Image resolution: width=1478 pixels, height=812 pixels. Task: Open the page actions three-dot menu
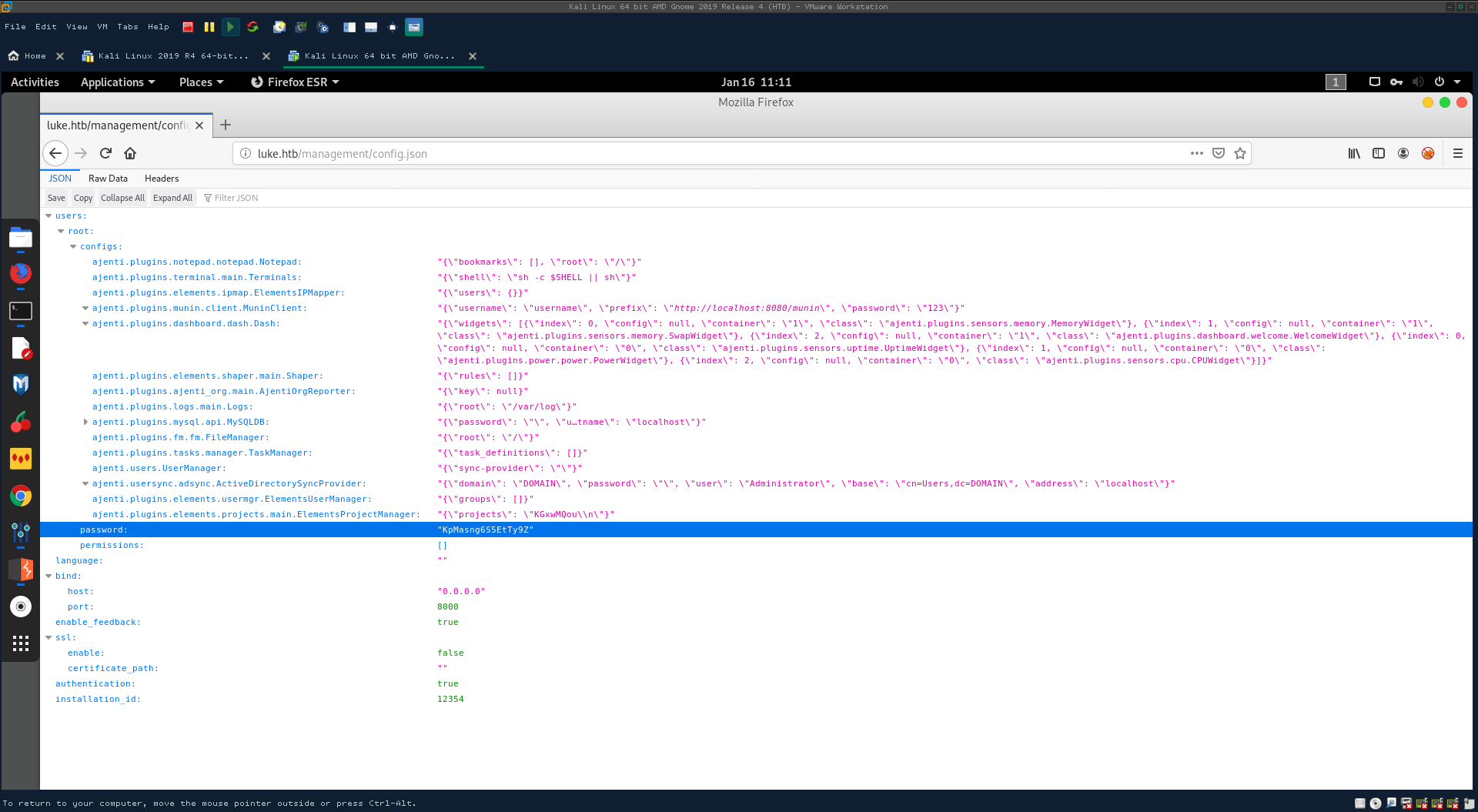[1196, 153]
